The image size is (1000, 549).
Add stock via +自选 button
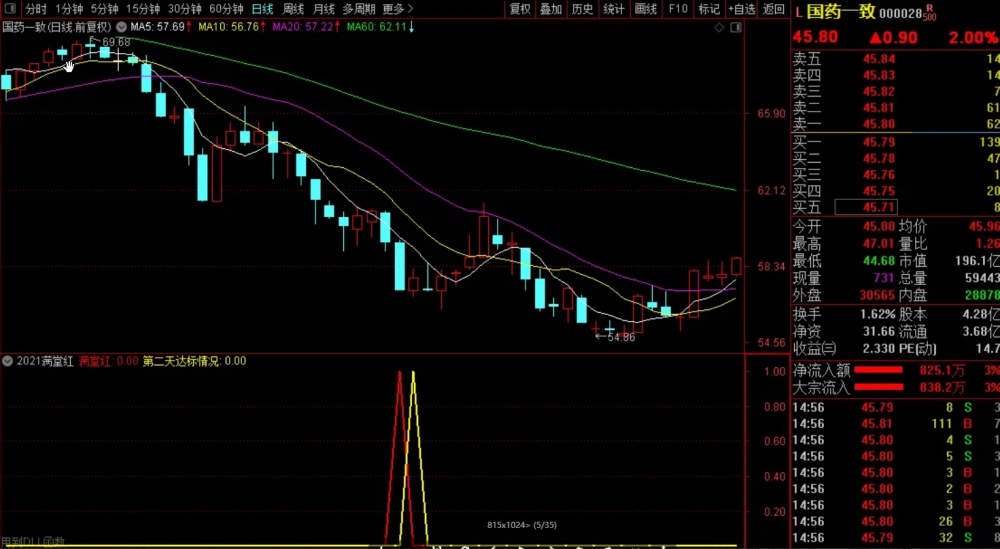point(742,9)
